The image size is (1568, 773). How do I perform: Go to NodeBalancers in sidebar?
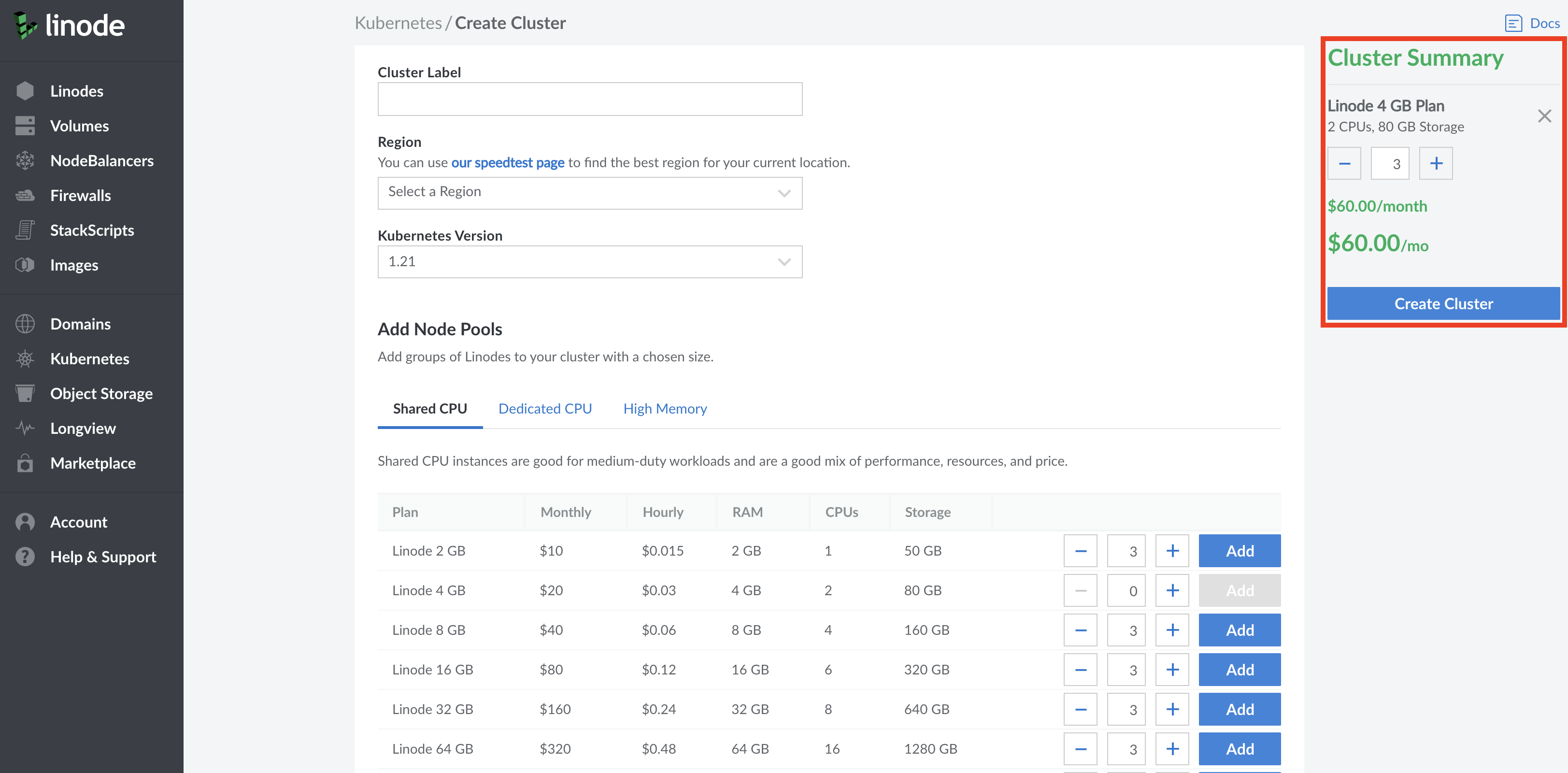(x=101, y=161)
